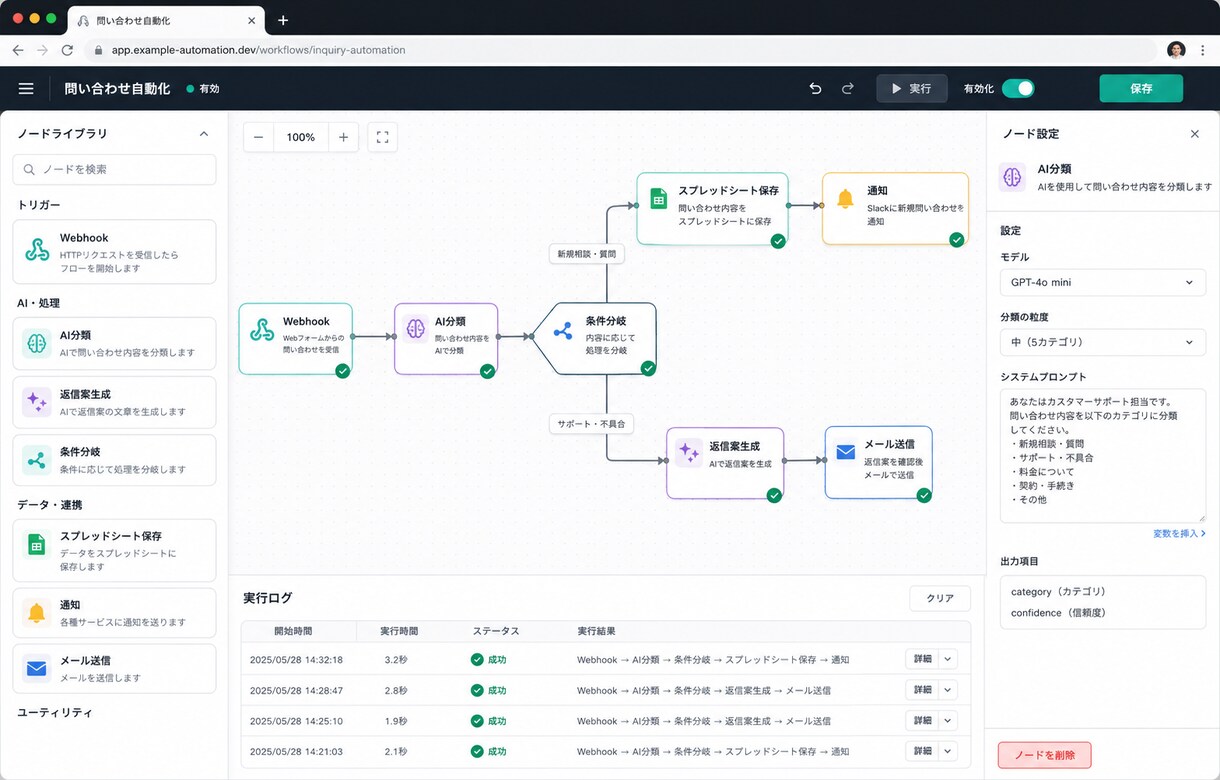1220x780 pixels.
Task: Click the 有効 status indicator
Action: tap(203, 89)
